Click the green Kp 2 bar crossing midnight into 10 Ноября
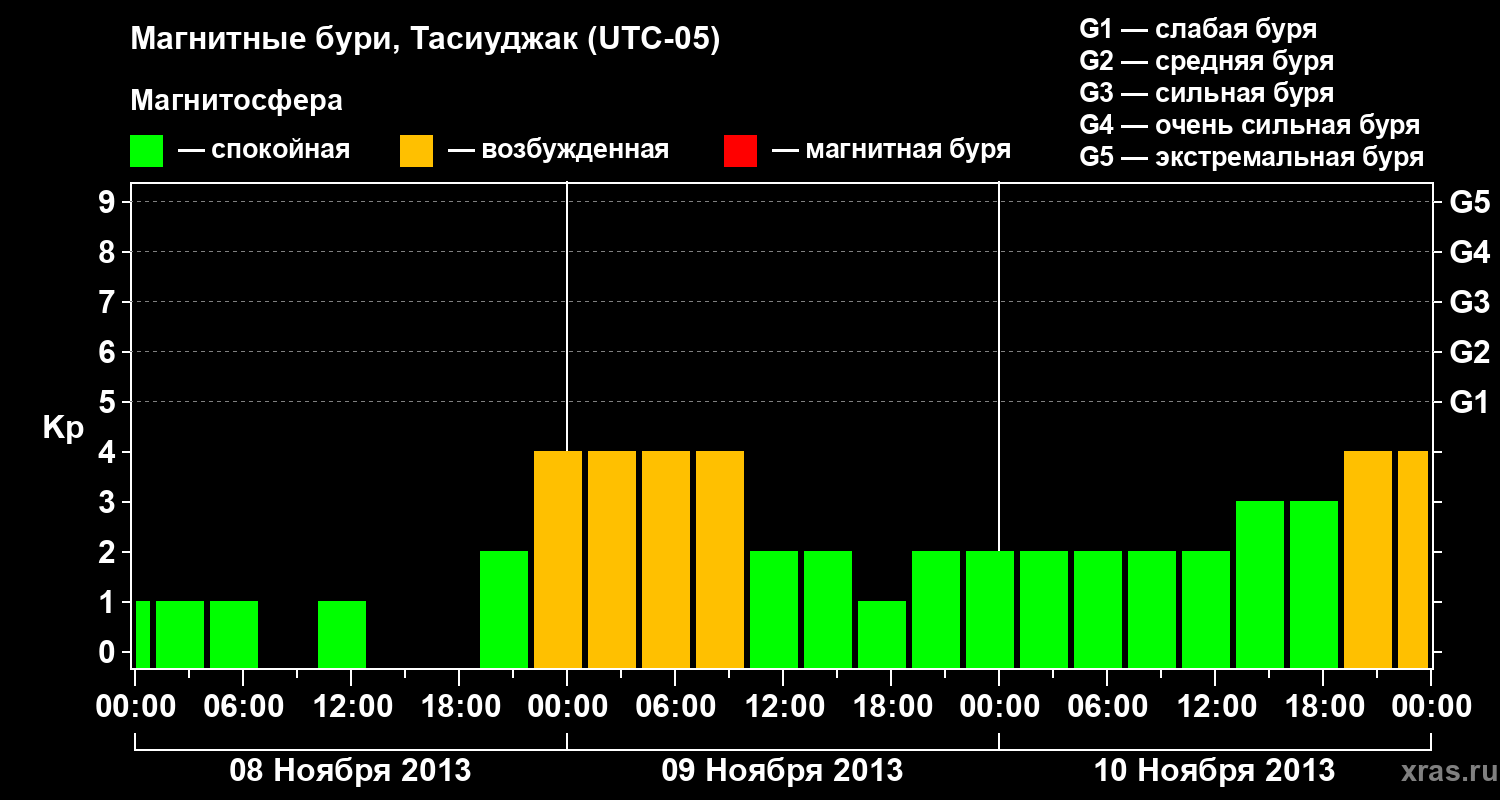1500x800 pixels. (990, 609)
